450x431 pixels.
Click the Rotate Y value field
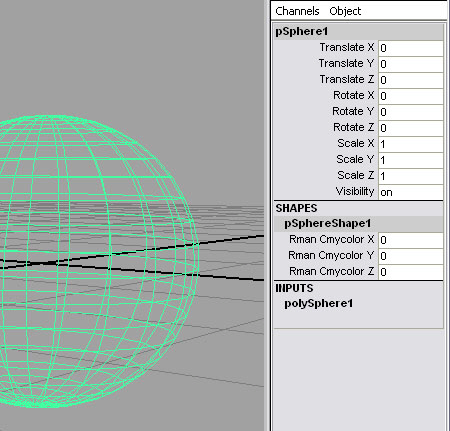(x=411, y=112)
